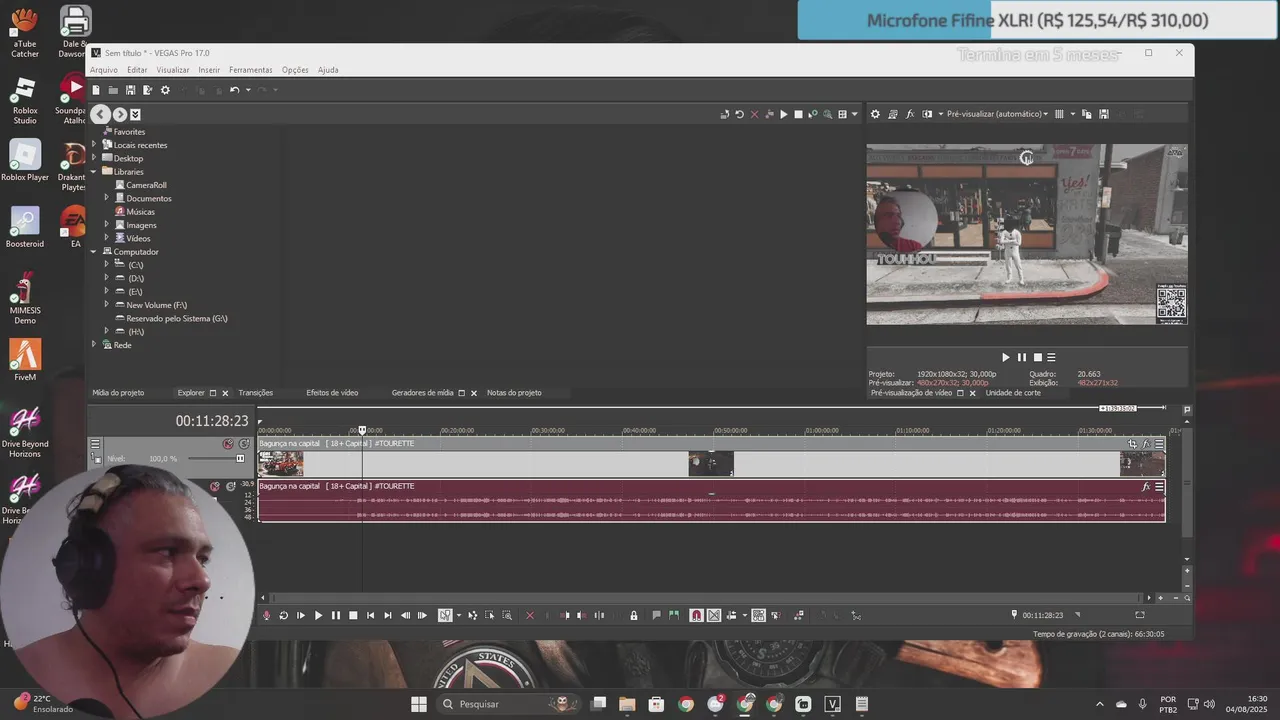Close the Explorer tab
1280x720 pixels.
pyautogui.click(x=225, y=394)
